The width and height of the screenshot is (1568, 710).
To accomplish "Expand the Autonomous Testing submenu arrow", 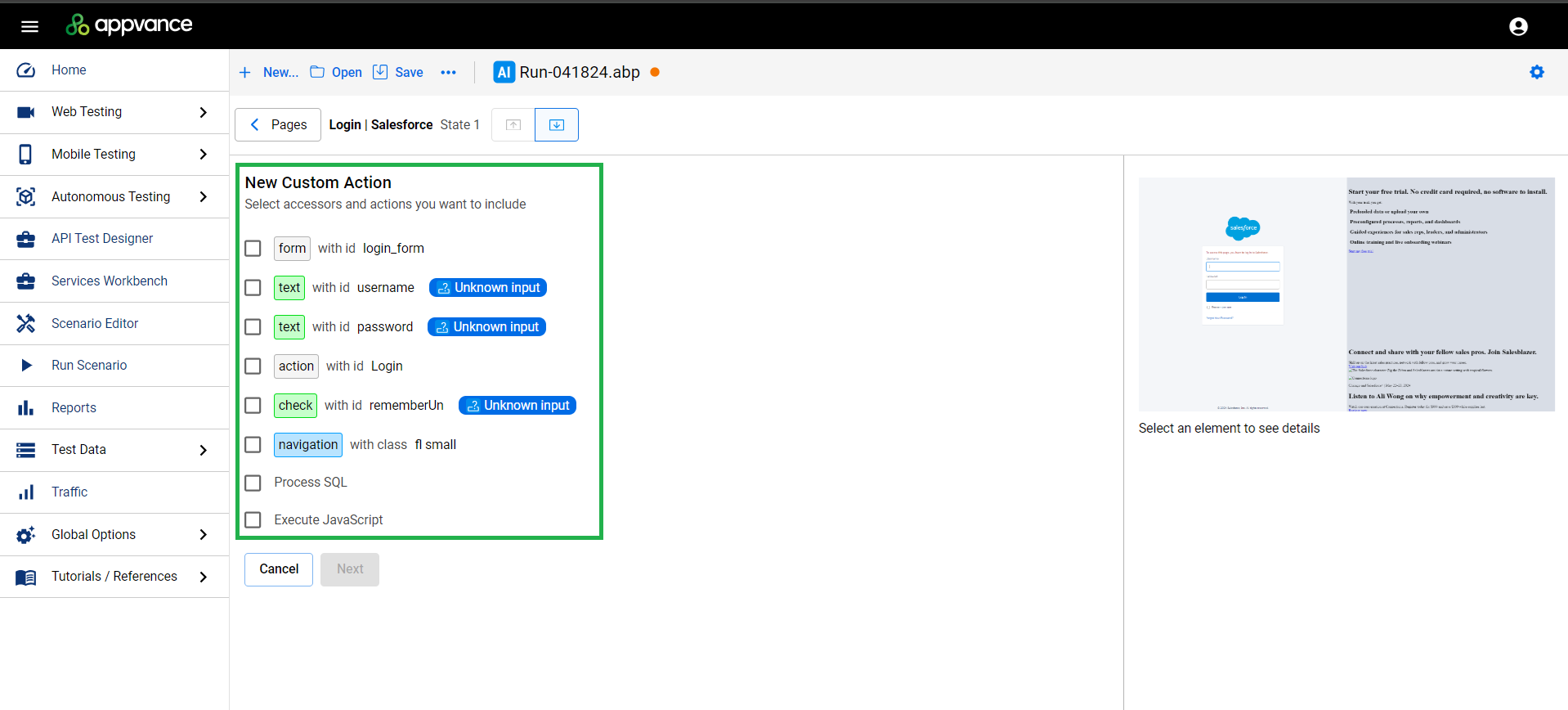I will click(204, 197).
